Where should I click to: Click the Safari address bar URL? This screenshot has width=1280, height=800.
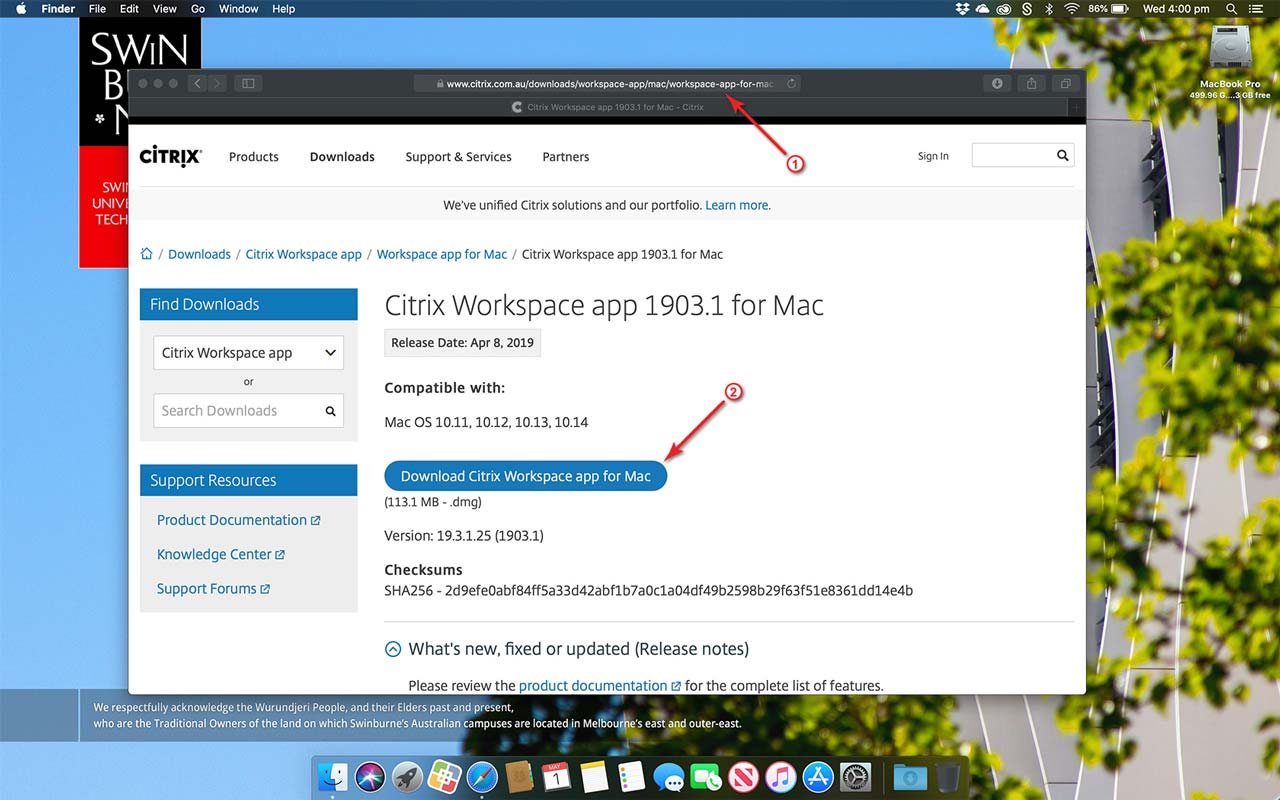pos(609,84)
